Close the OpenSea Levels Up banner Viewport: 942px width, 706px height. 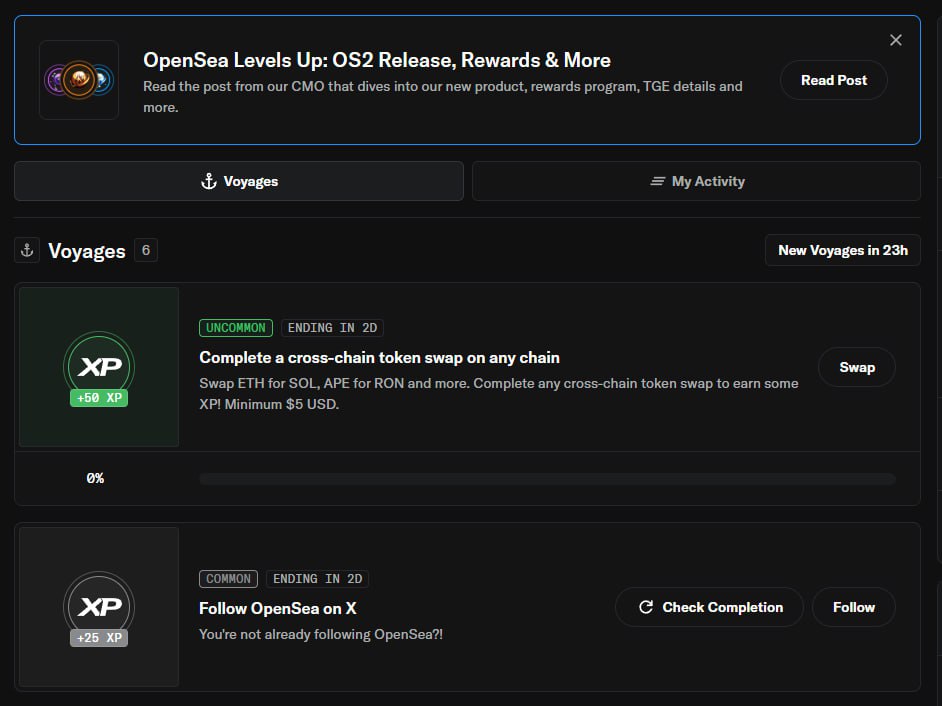tap(895, 40)
